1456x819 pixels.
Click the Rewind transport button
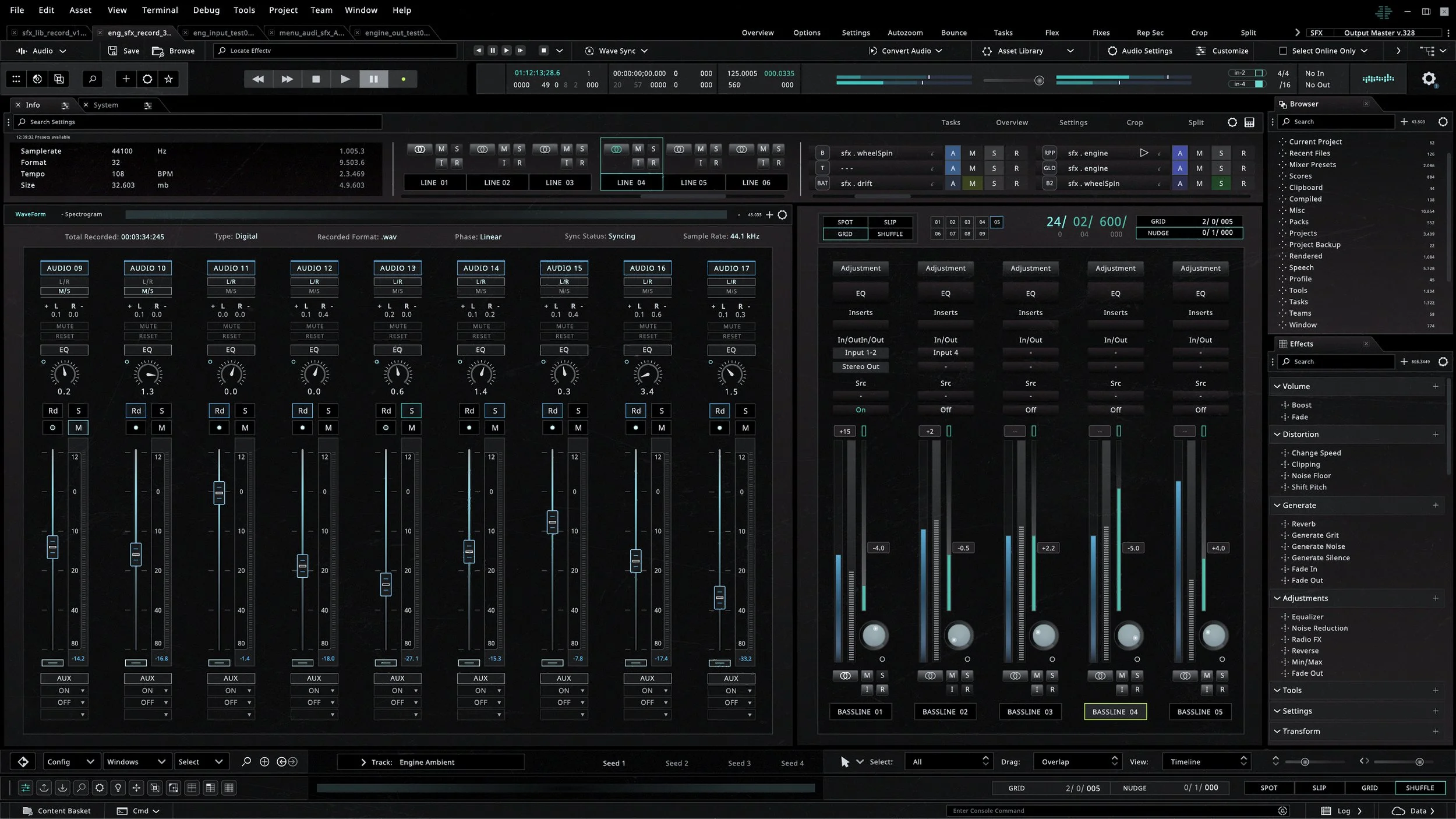(x=258, y=79)
